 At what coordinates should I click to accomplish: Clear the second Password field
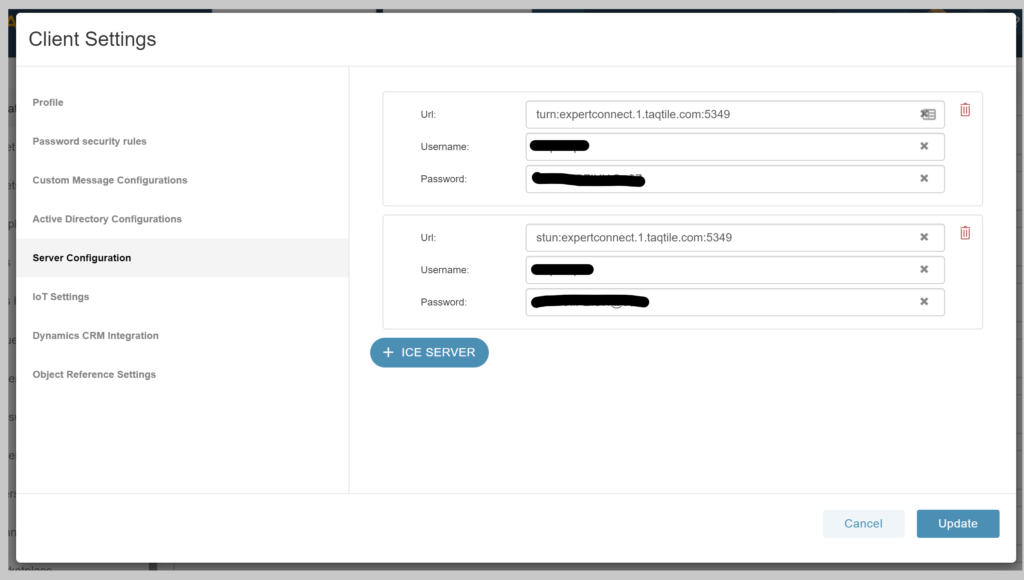[924, 301]
